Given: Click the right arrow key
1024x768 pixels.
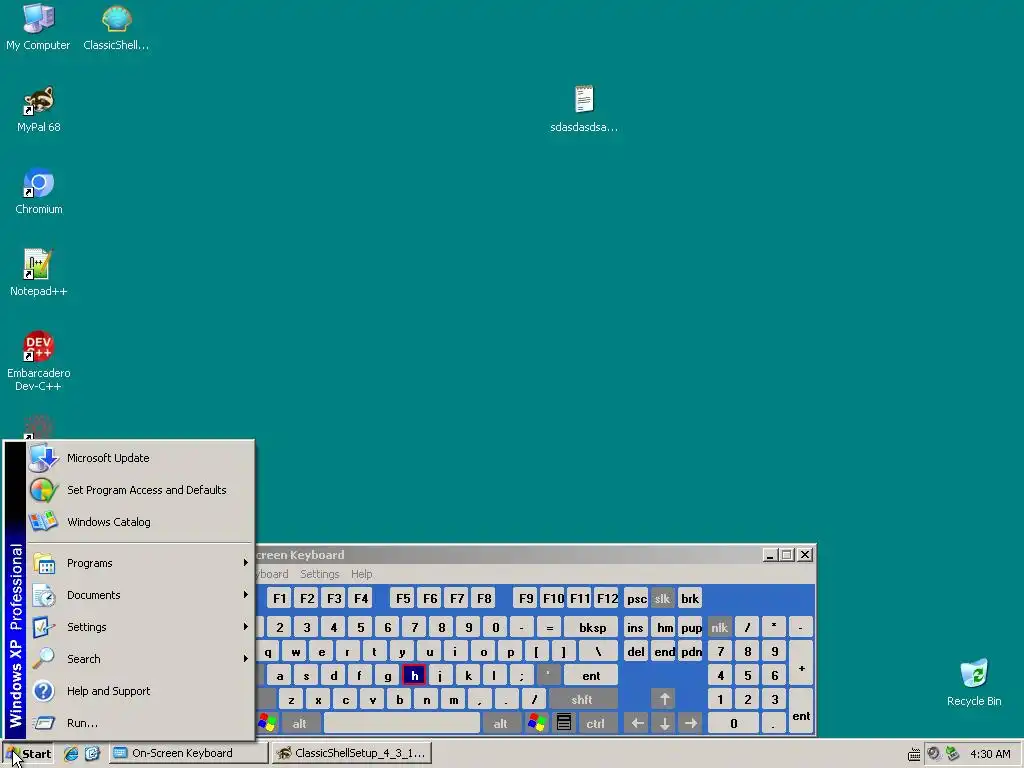Looking at the screenshot, I should [x=691, y=724].
